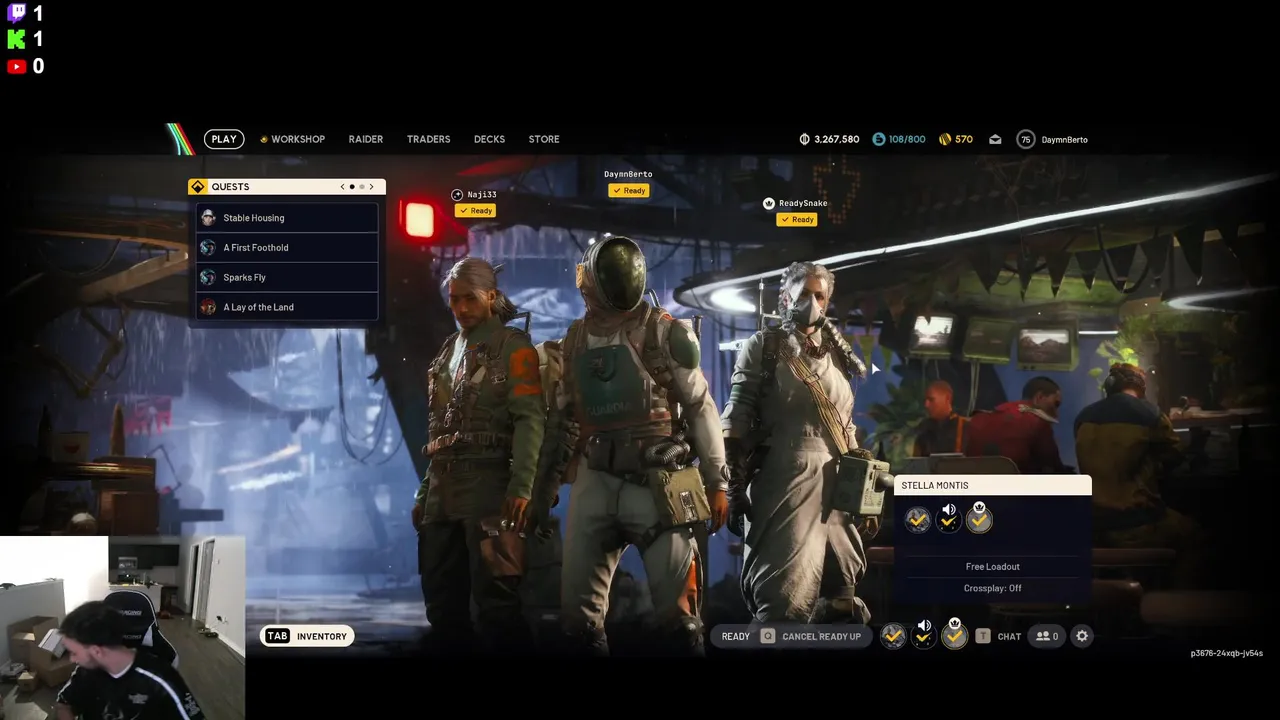Click CANCEL READY UP
Screen dimensions: 1280x720
pos(821,636)
